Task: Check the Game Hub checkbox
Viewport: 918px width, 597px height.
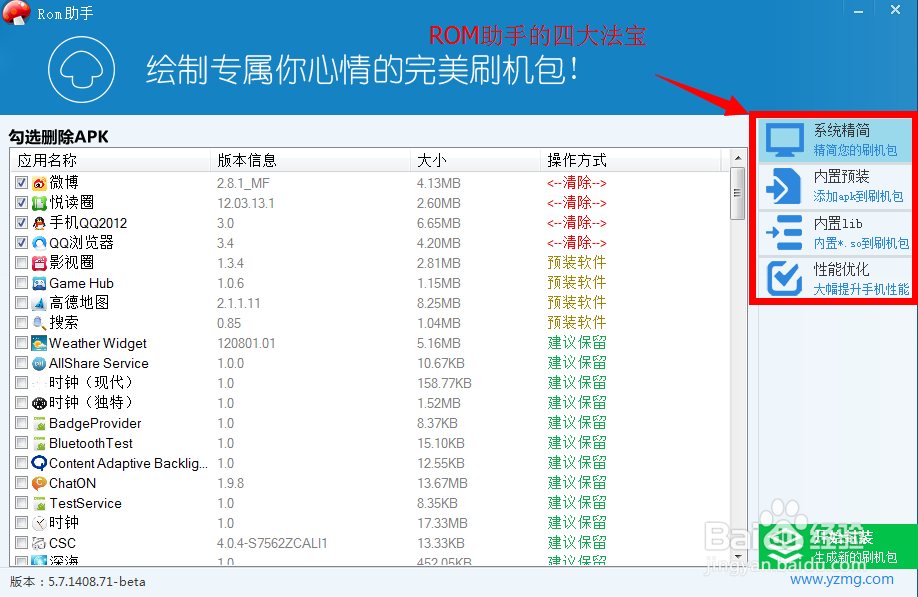Action: (22, 283)
